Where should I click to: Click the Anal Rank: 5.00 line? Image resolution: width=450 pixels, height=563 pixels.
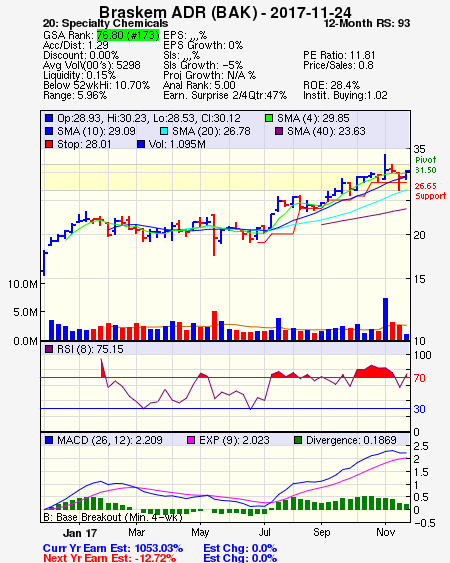click(199, 85)
